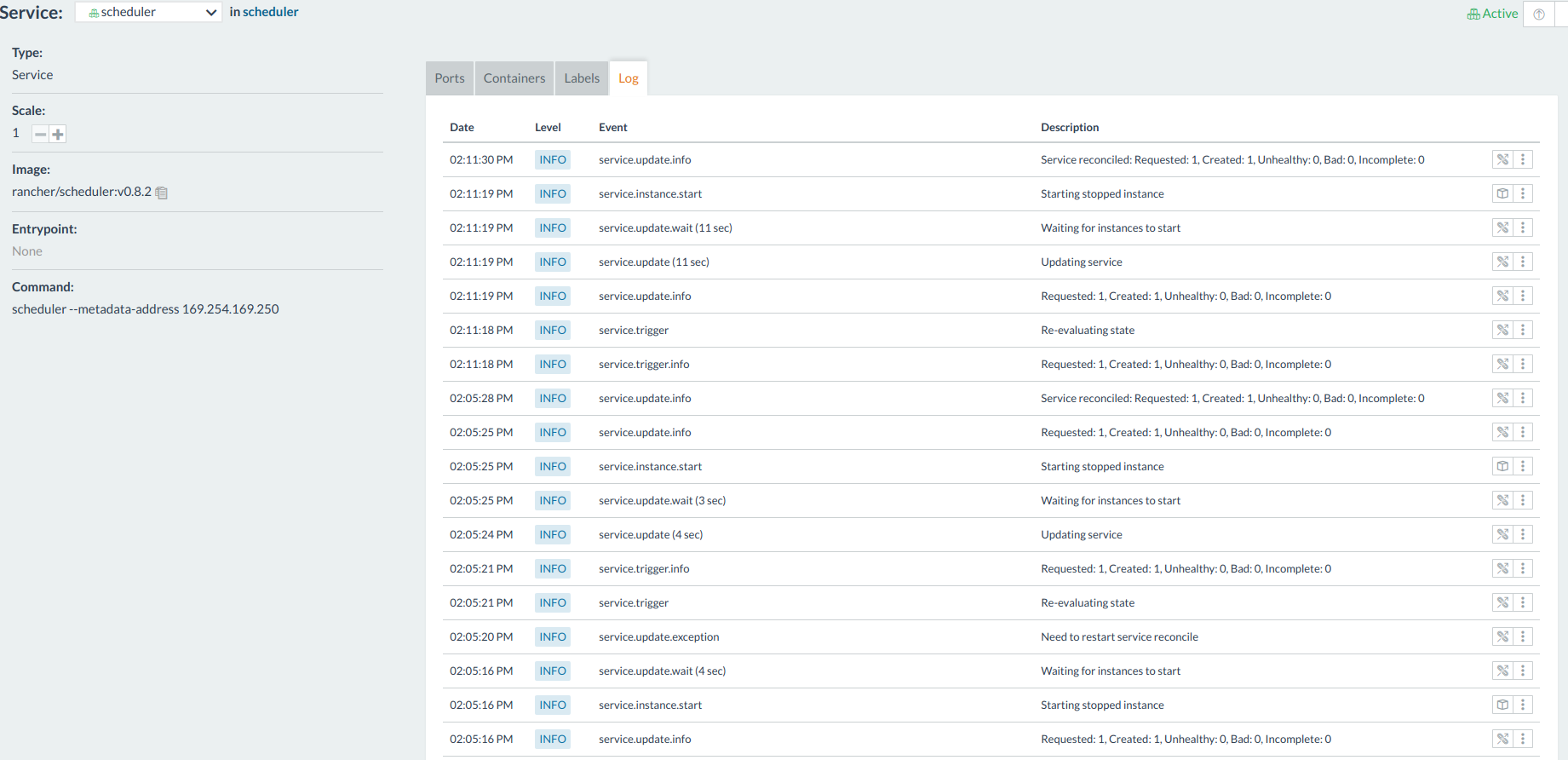
Task: Click link icon on service.update.wait (3 sec) row
Action: [1502, 500]
